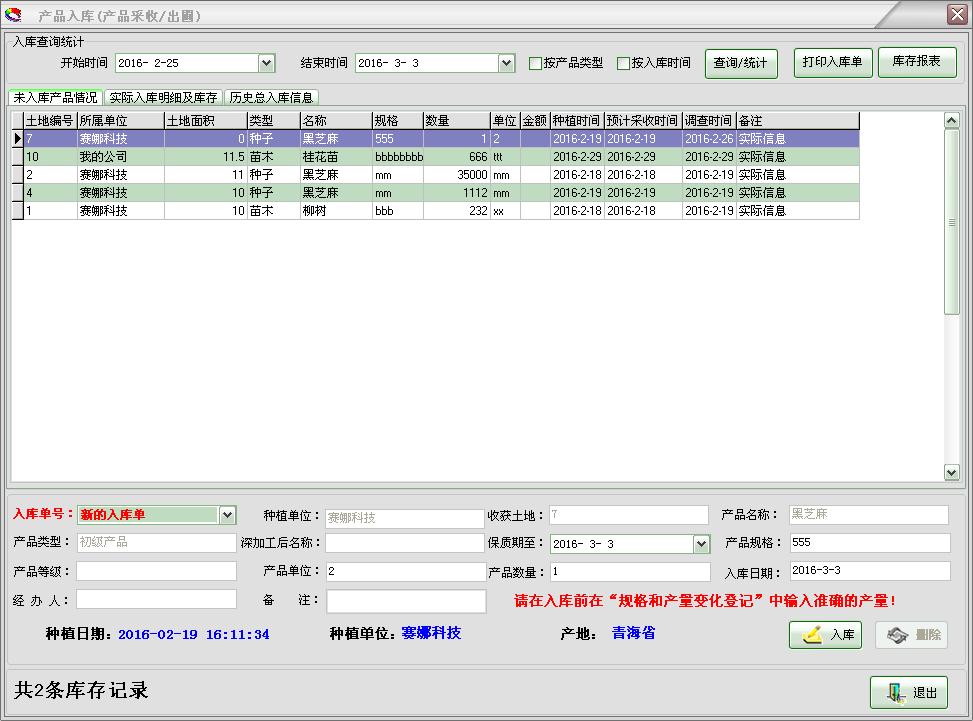973x721 pixels.
Task: Click the 打印入库单 button
Action: click(833, 62)
